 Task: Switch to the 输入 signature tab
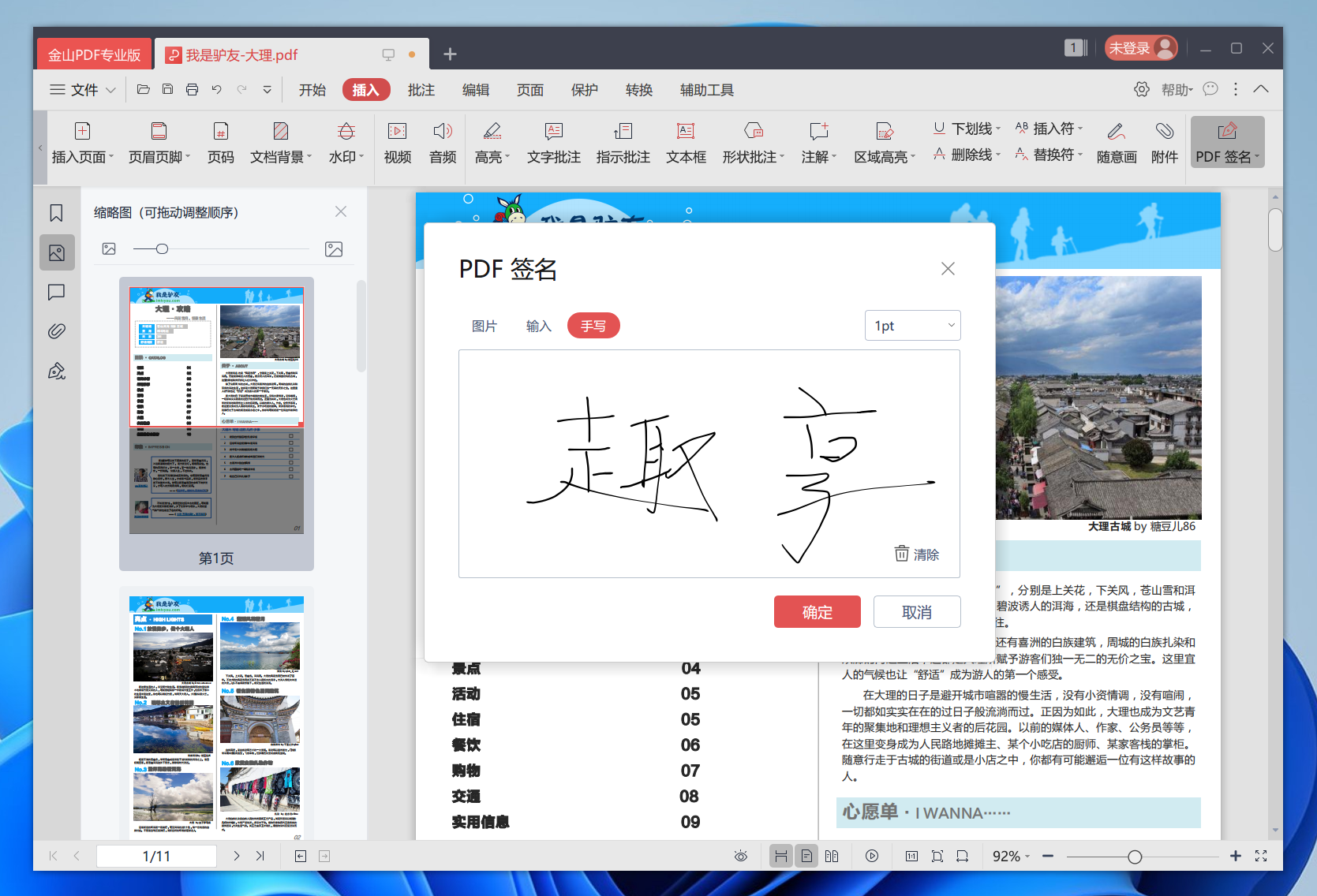(539, 326)
